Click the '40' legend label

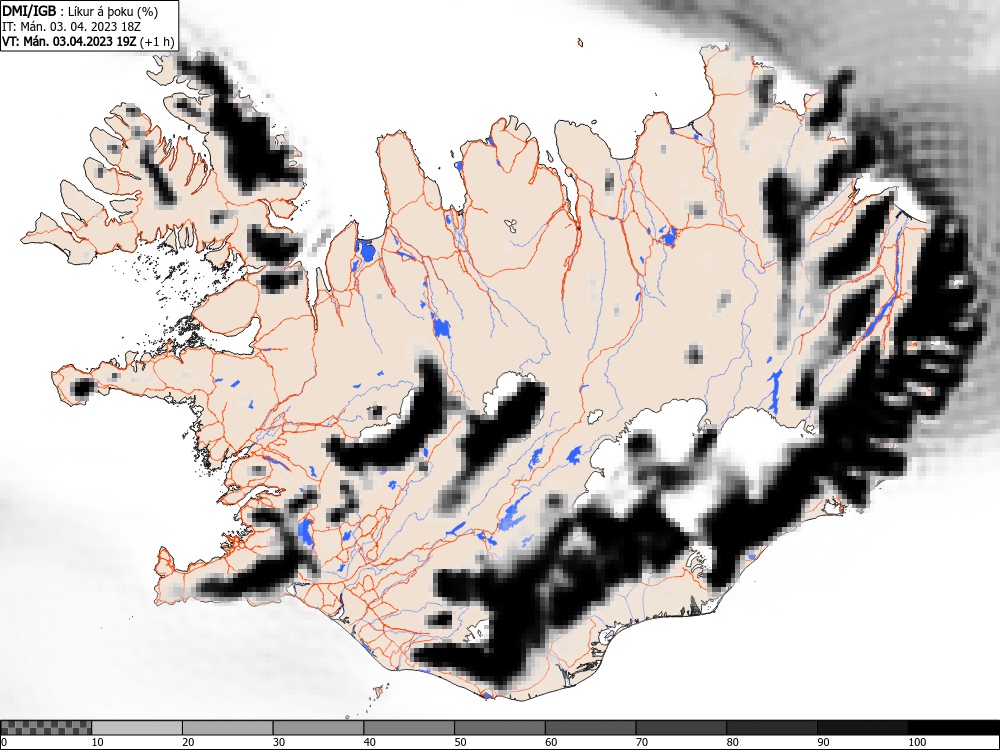[x=369, y=742]
